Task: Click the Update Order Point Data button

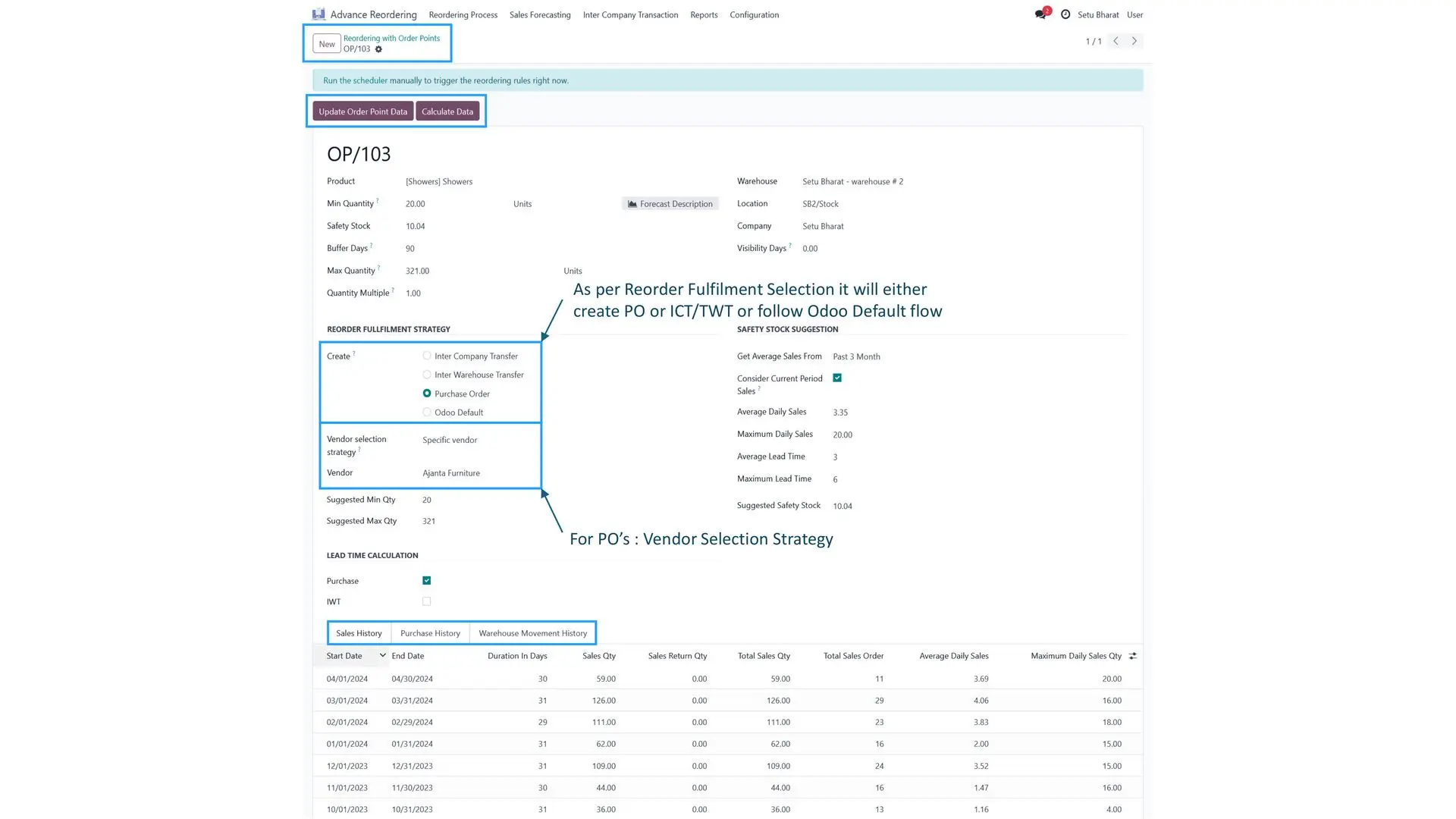Action: click(363, 111)
